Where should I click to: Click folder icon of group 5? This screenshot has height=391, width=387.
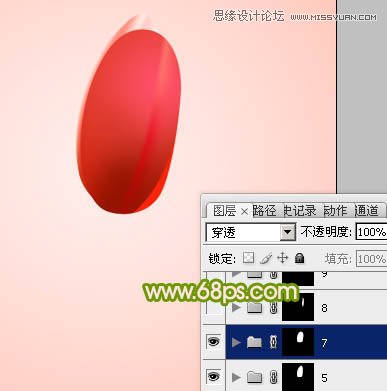click(254, 377)
